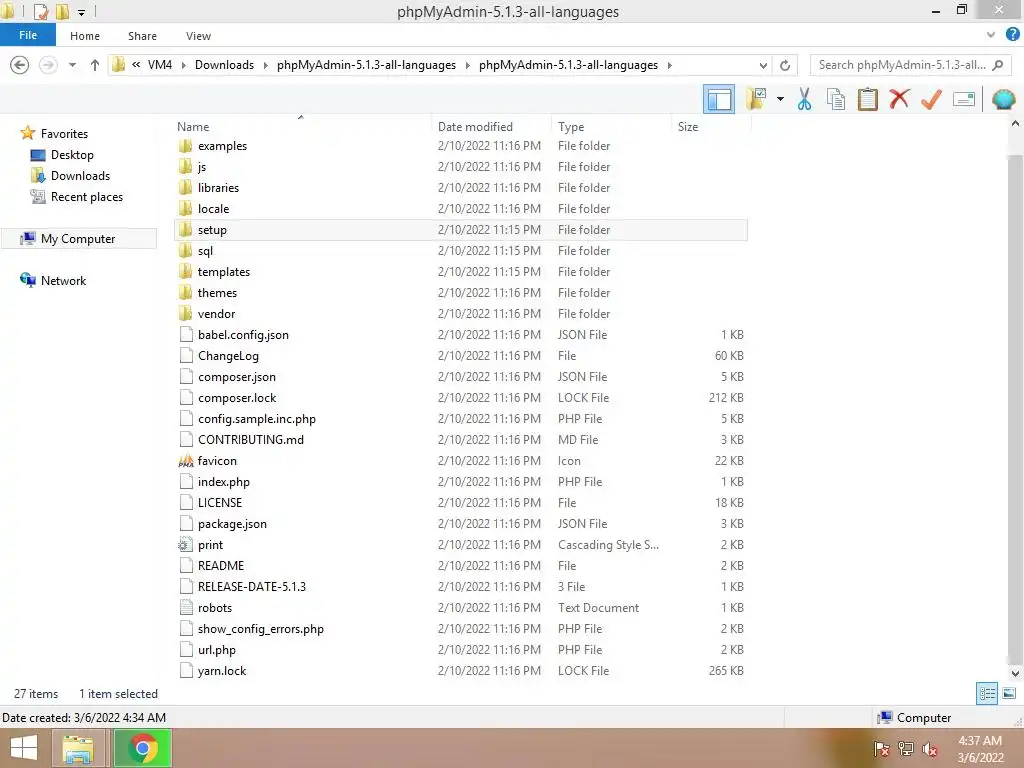Refresh the folder view

[785, 65]
